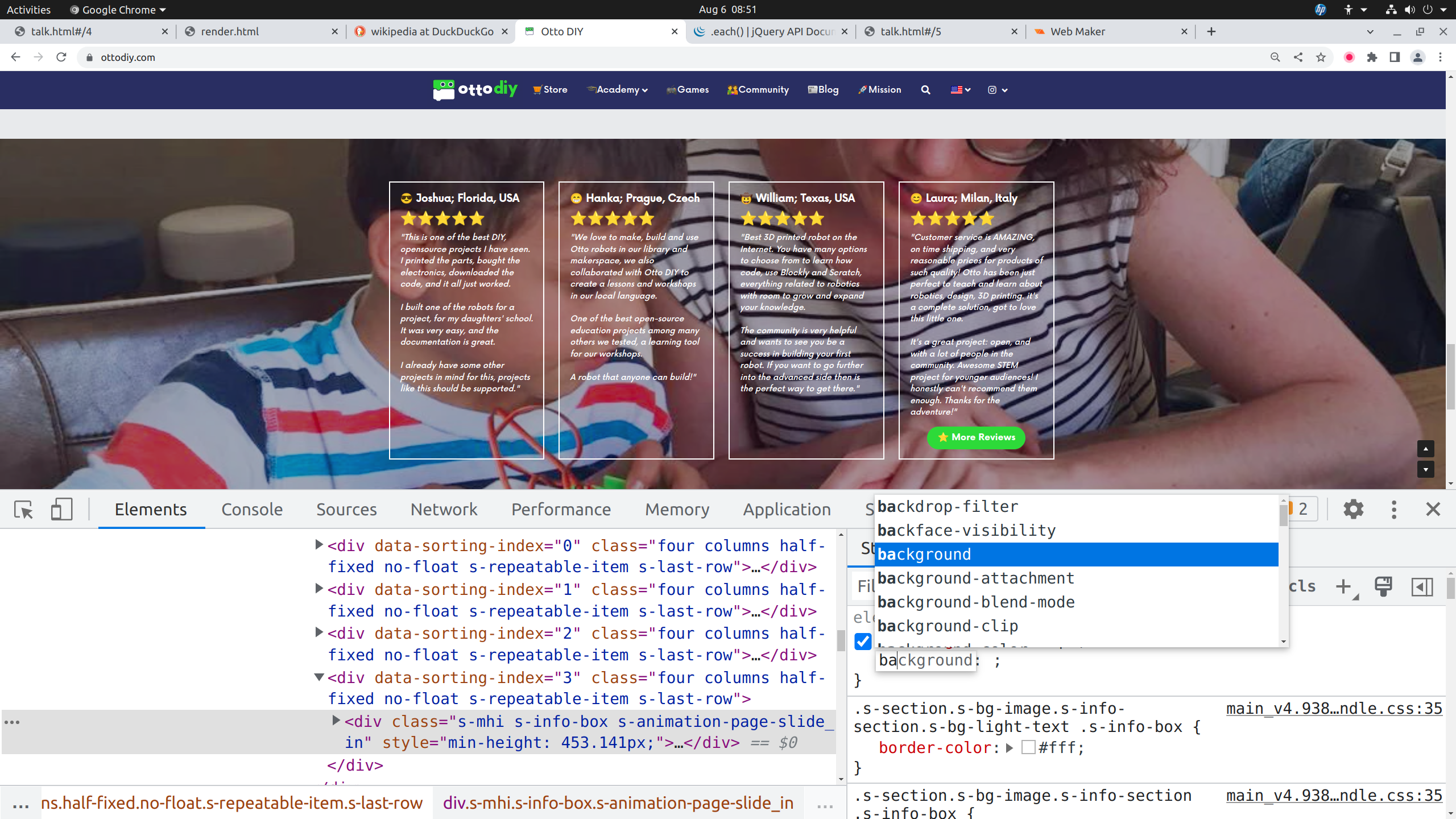Bookmark this page with the star icon
Viewport: 1456px width, 819px height.
click(1321, 57)
